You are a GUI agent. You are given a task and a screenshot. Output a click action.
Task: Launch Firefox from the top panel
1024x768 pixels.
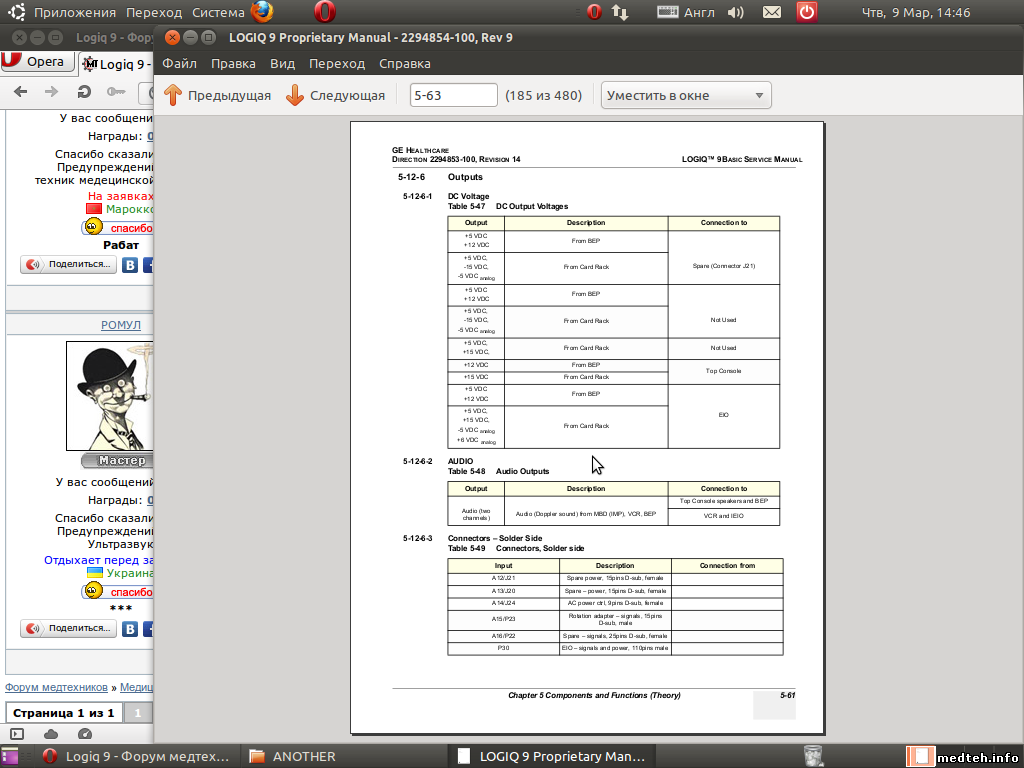pos(262,12)
